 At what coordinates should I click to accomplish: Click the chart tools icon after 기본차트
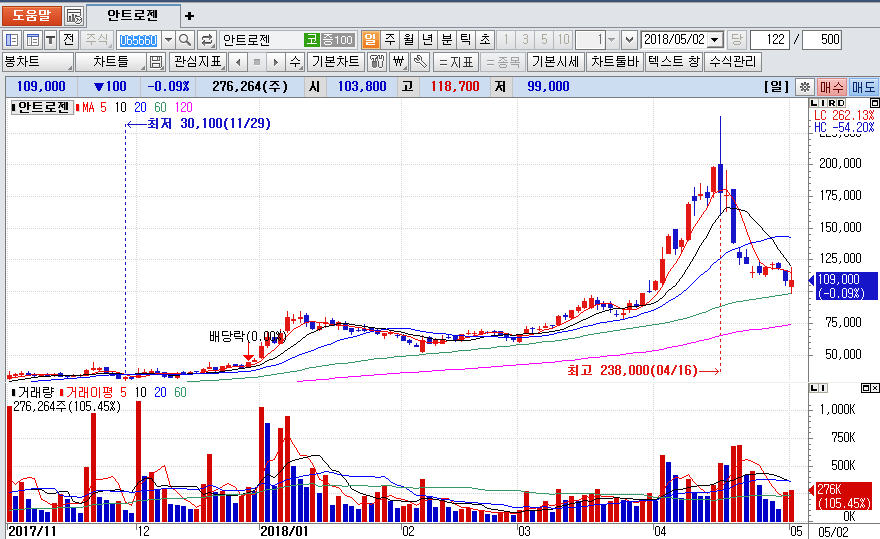click(377, 62)
